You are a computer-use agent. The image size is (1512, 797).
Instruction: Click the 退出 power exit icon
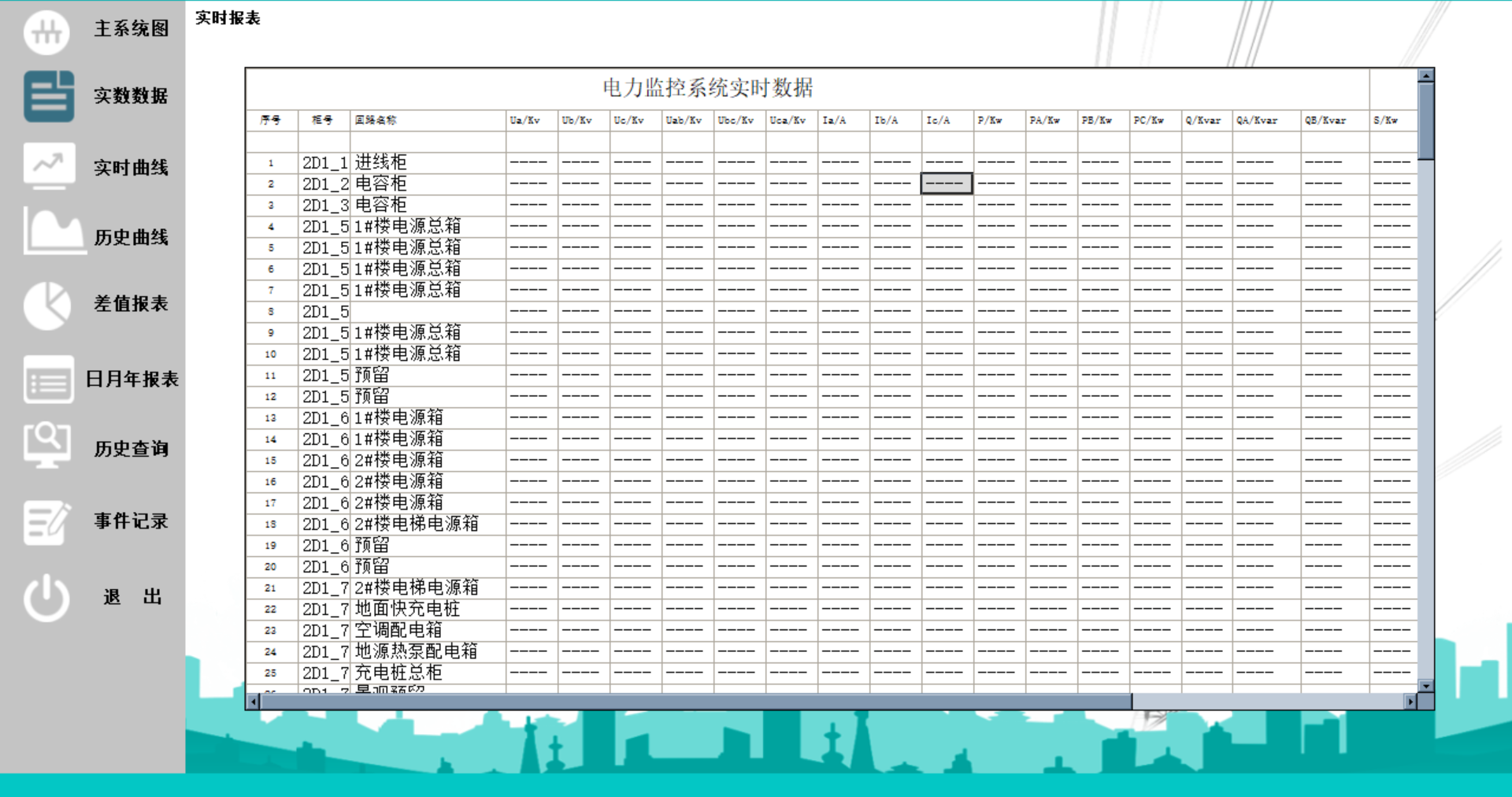(47, 596)
